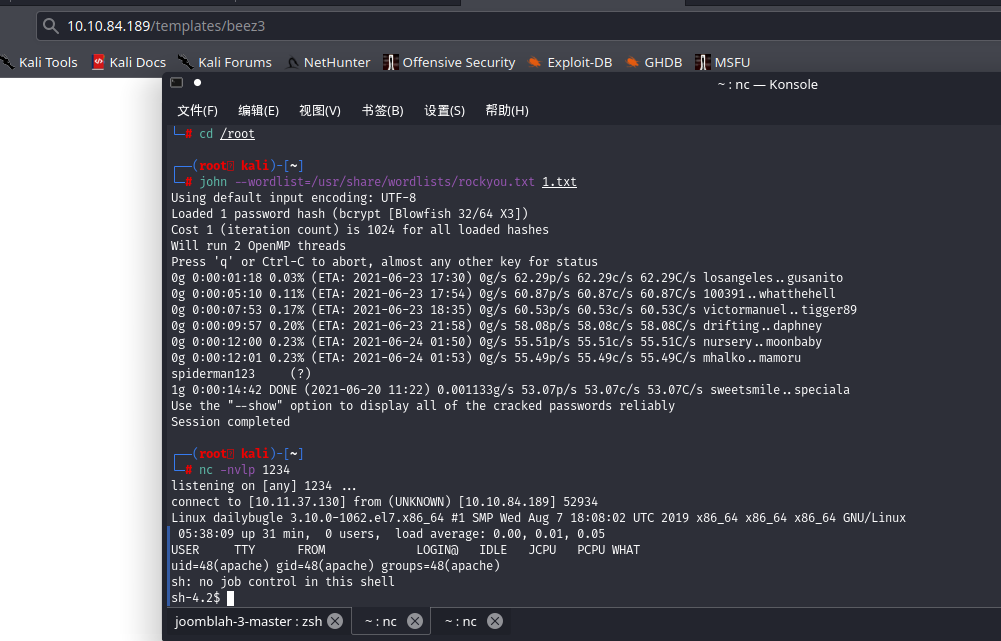Click the browser URL address field
1001x641 pixels.
click(518, 26)
